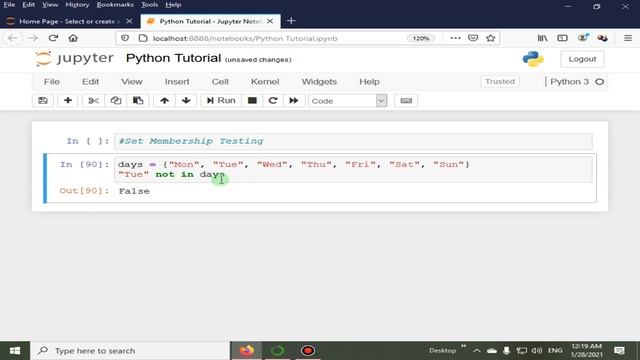Open the notebook Help menu
The image size is (640, 360).
pos(369,82)
